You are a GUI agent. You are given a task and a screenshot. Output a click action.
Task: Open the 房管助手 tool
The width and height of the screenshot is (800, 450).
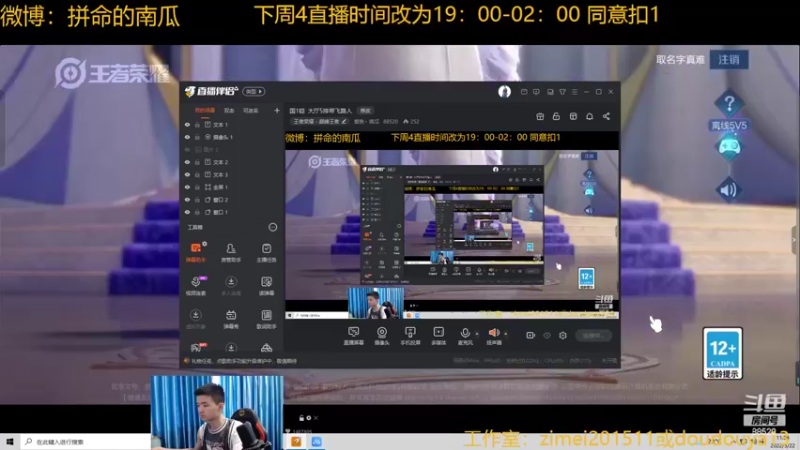231,252
